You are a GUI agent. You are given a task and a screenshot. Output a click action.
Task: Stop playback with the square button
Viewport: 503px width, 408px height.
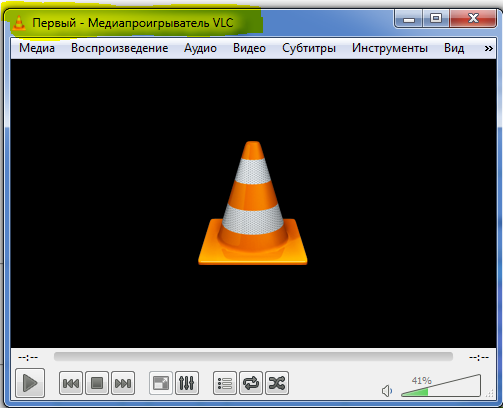pos(97,383)
